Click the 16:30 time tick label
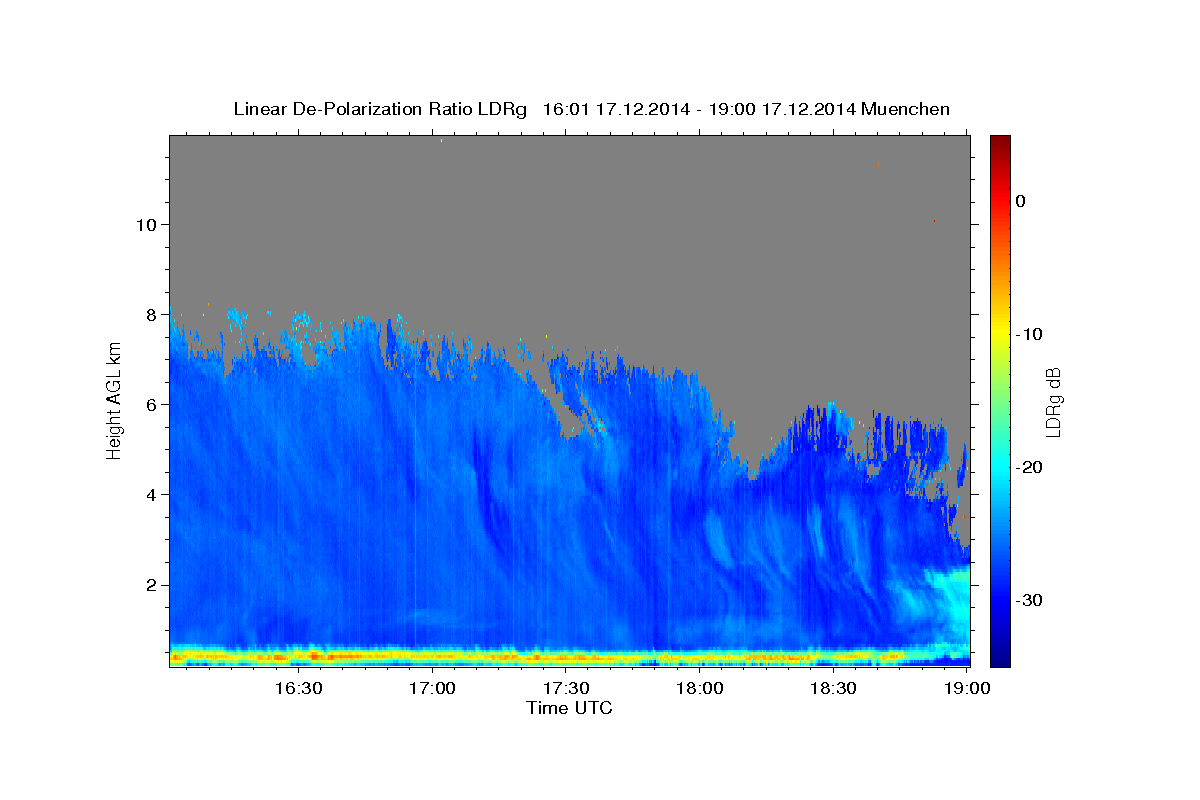Viewport: 1200px width, 800px height. (298, 688)
